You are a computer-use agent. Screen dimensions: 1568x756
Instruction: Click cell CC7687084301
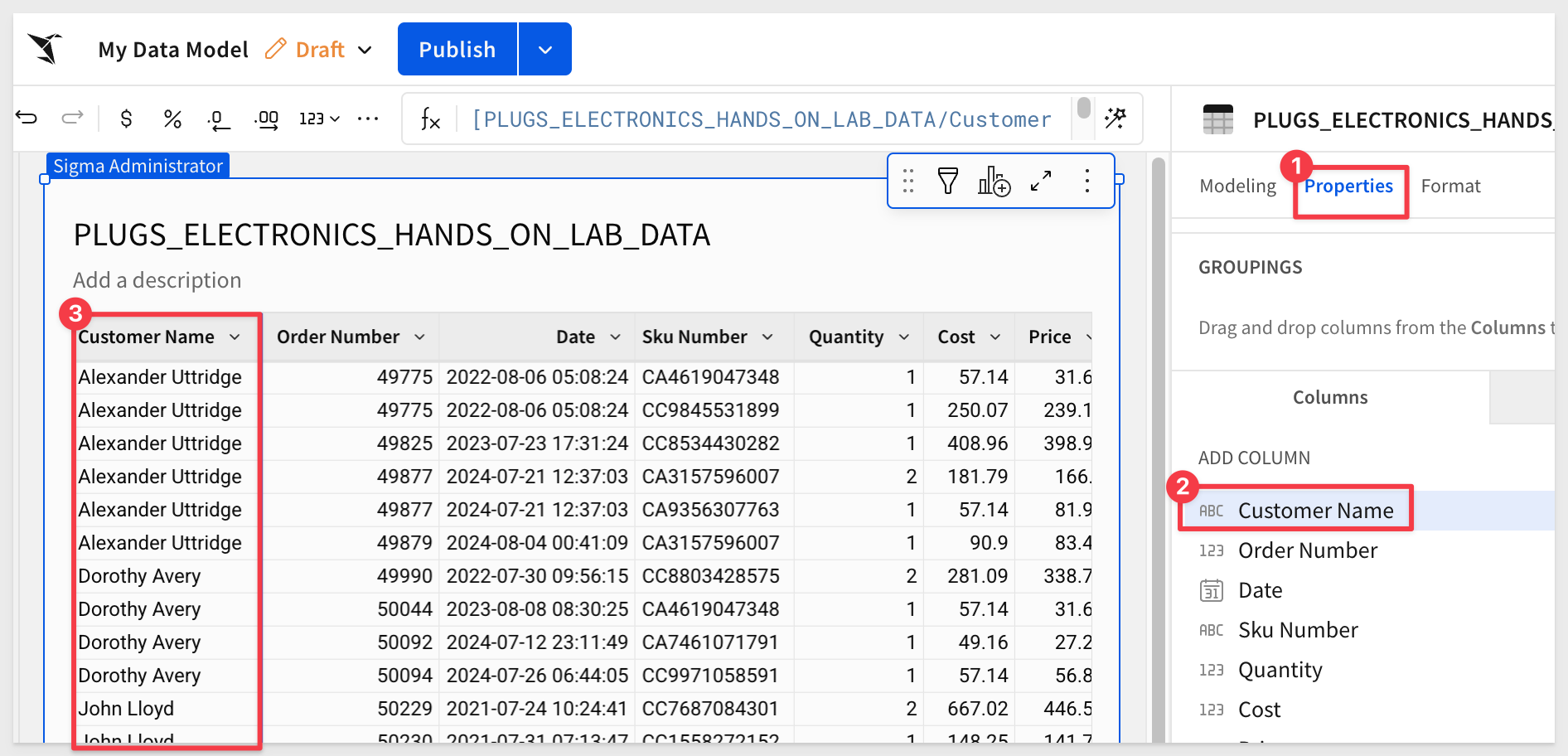pos(710,709)
